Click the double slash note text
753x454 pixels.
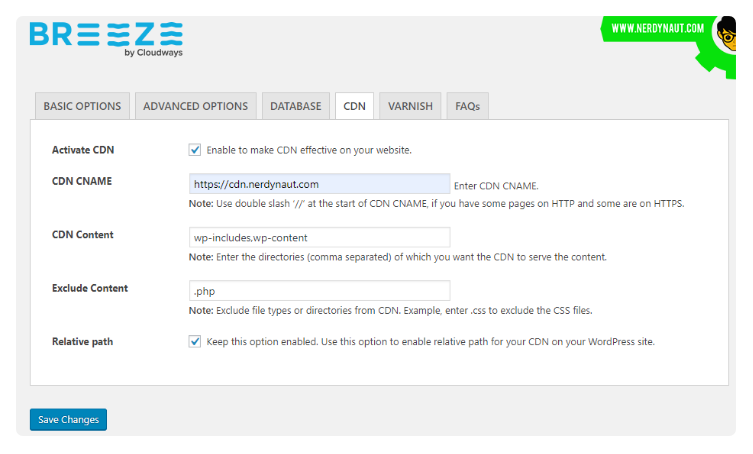[x=437, y=204]
